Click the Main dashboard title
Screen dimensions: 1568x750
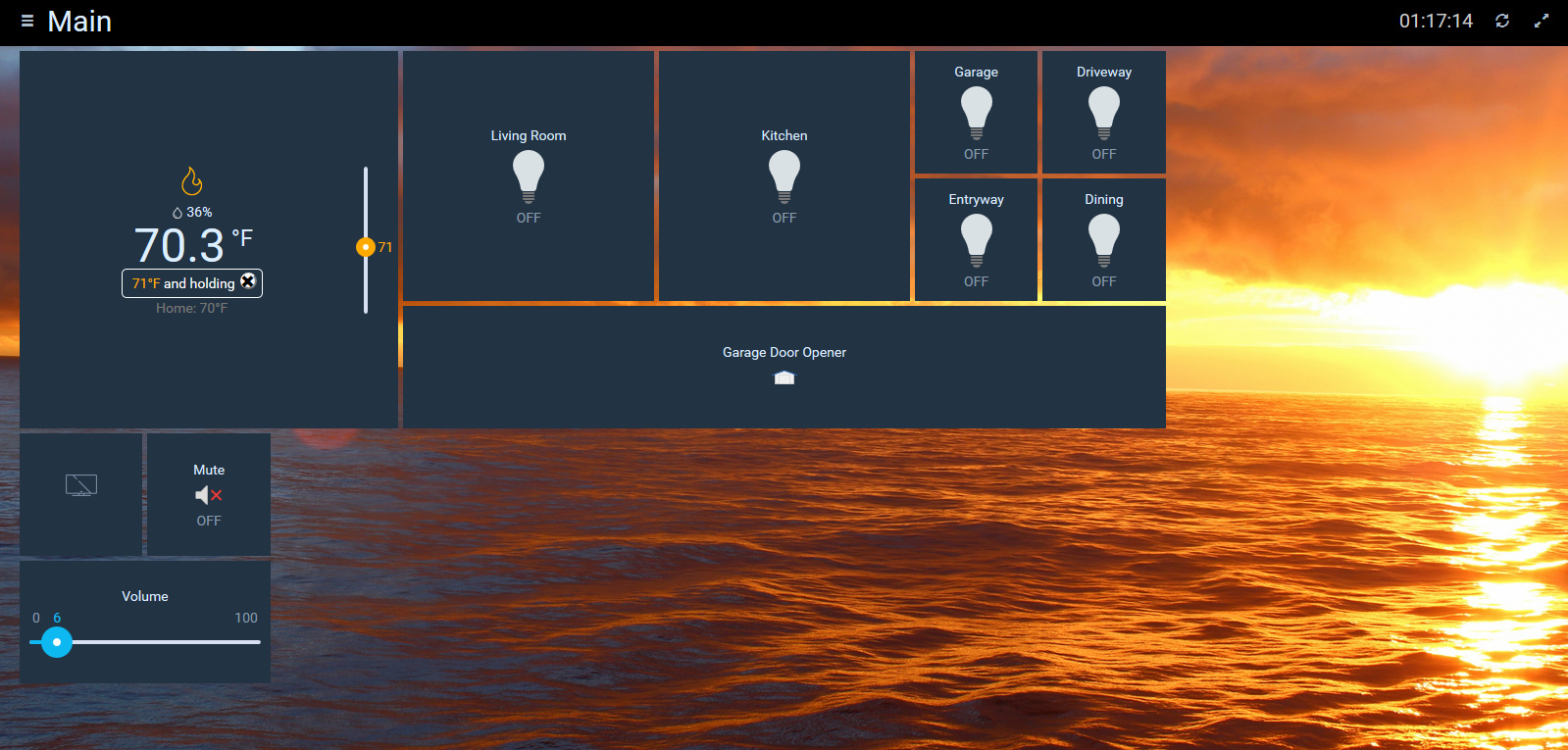79,21
